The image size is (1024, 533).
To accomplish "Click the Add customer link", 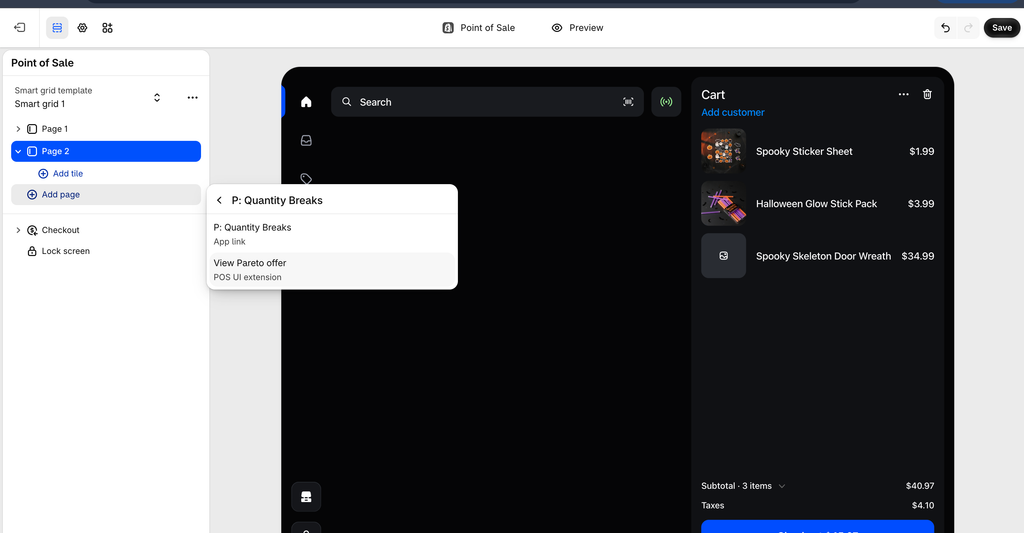I will click(x=733, y=112).
